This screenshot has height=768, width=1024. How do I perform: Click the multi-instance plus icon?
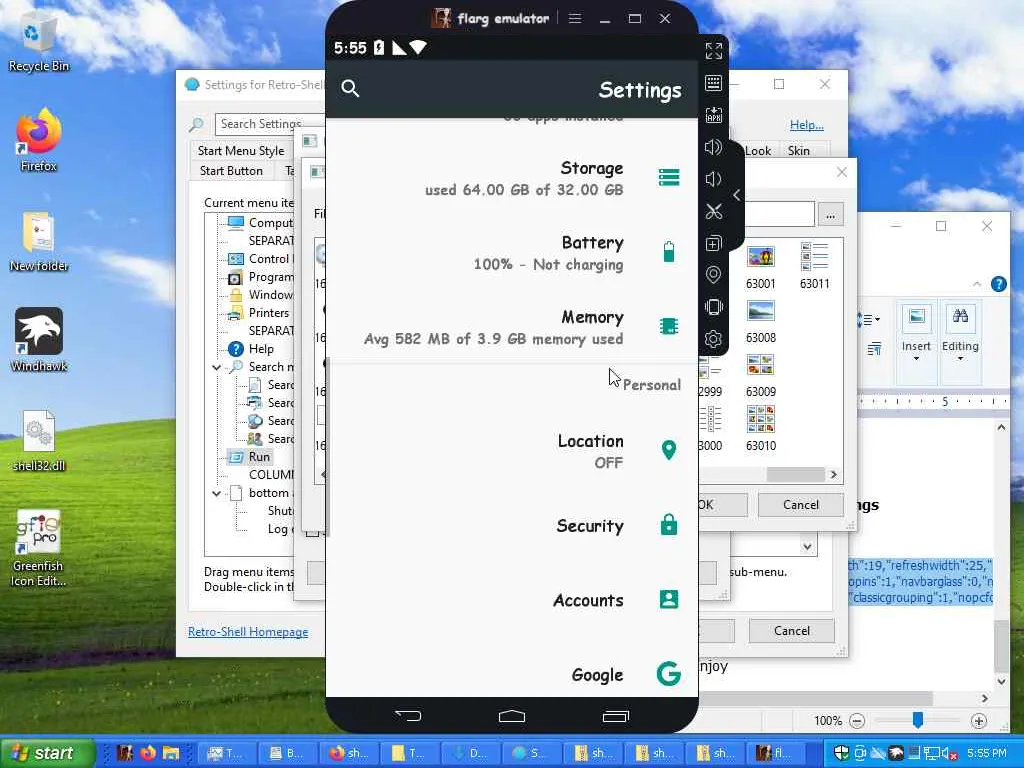[713, 244]
